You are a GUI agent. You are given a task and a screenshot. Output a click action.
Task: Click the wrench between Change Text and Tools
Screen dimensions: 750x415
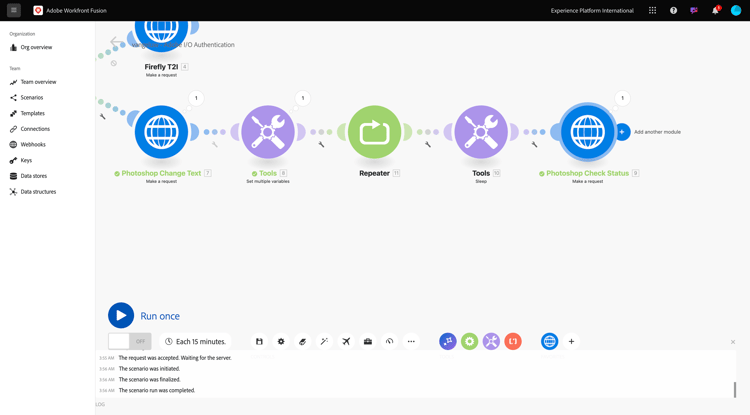click(x=215, y=144)
